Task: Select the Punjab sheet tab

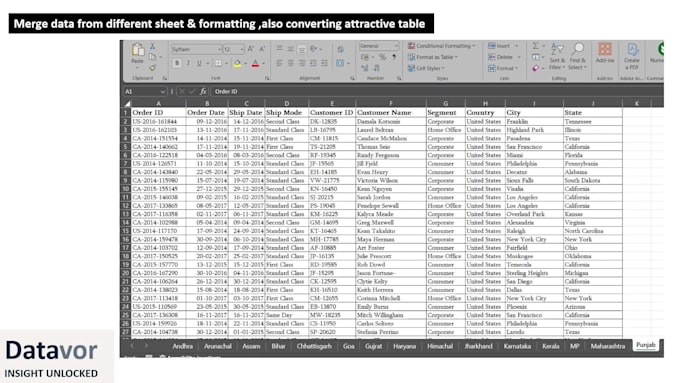Action: click(645, 345)
